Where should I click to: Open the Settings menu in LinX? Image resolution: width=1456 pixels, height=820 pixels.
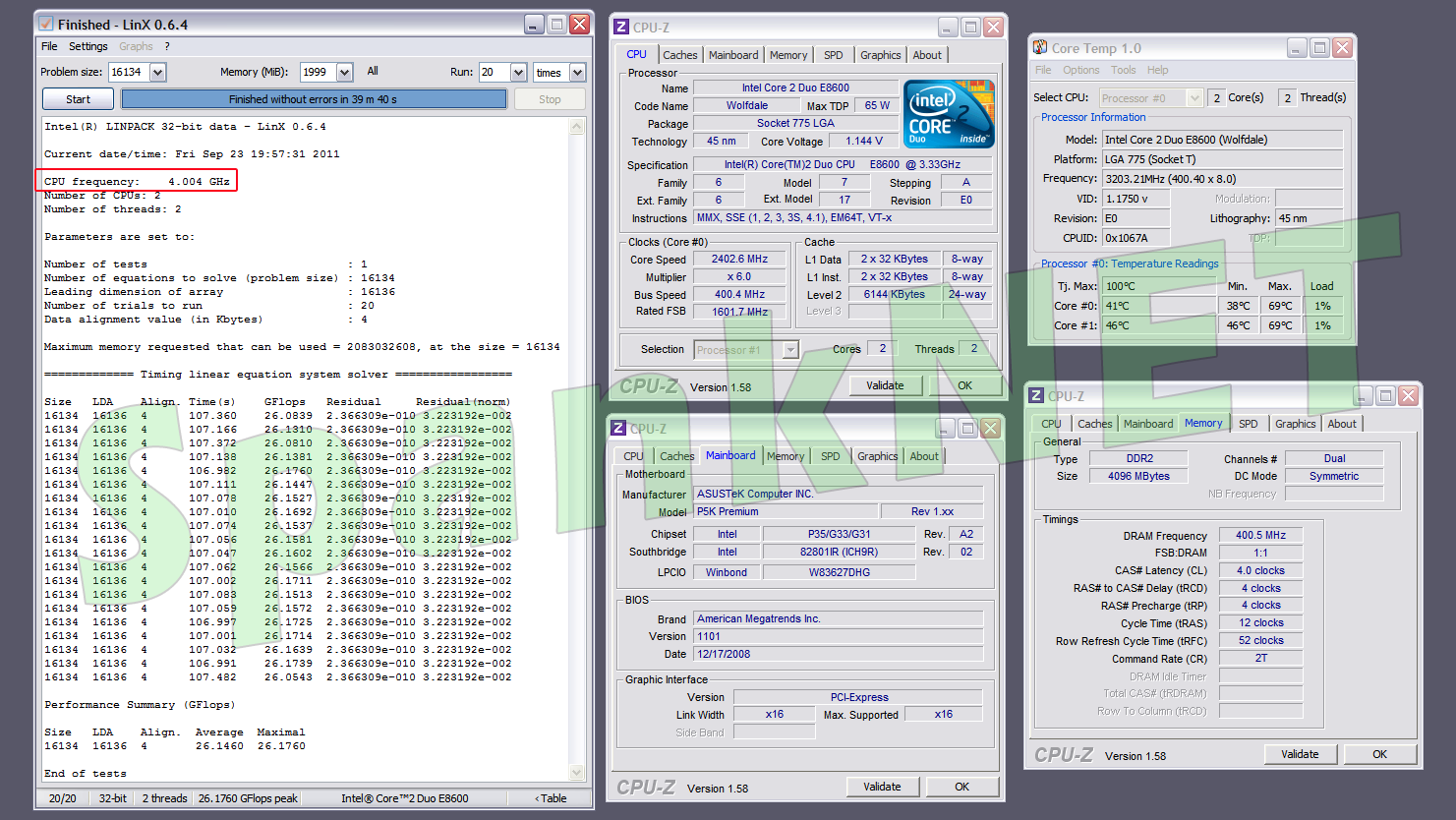[88, 46]
